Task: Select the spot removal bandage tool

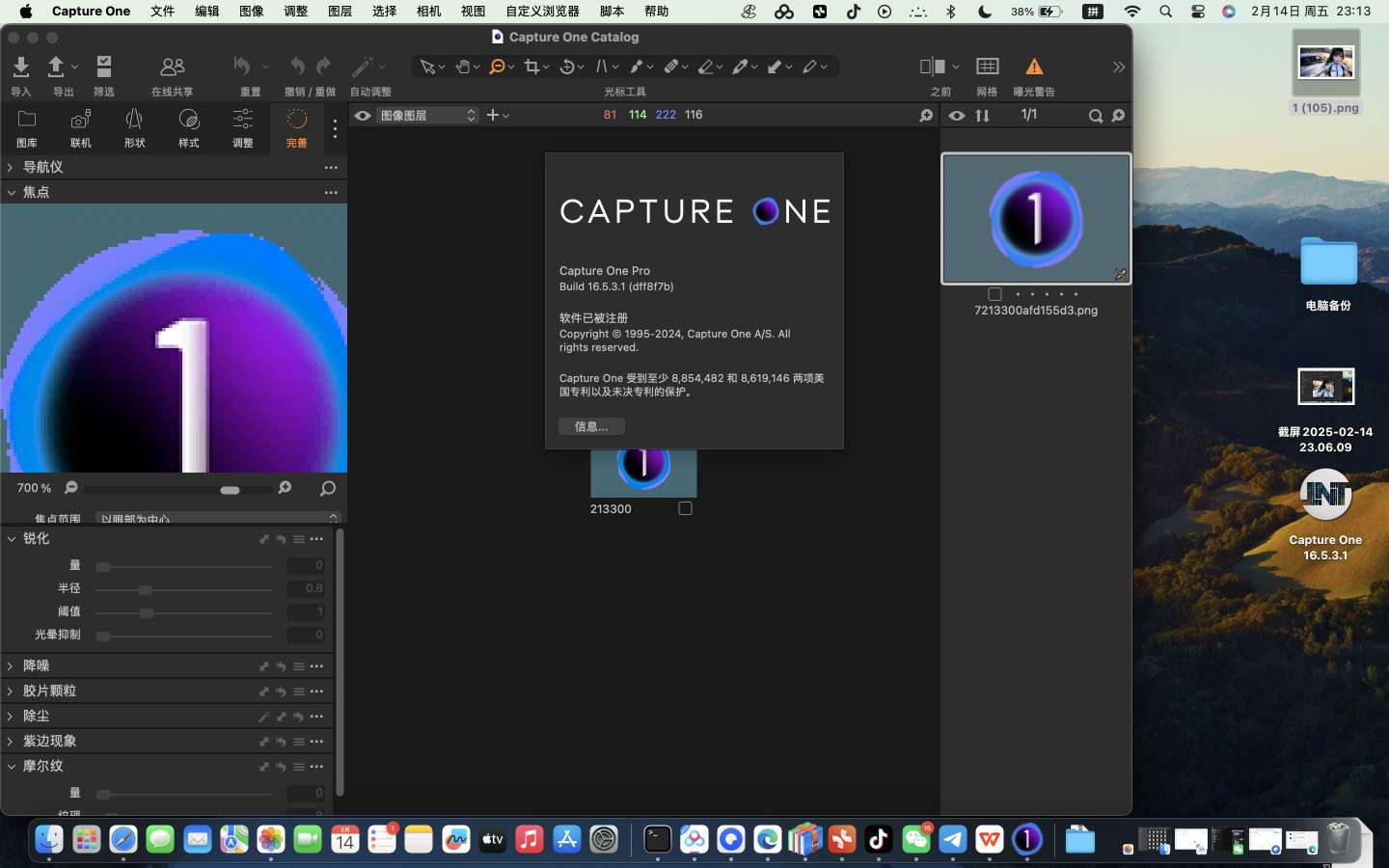Action: point(671,67)
